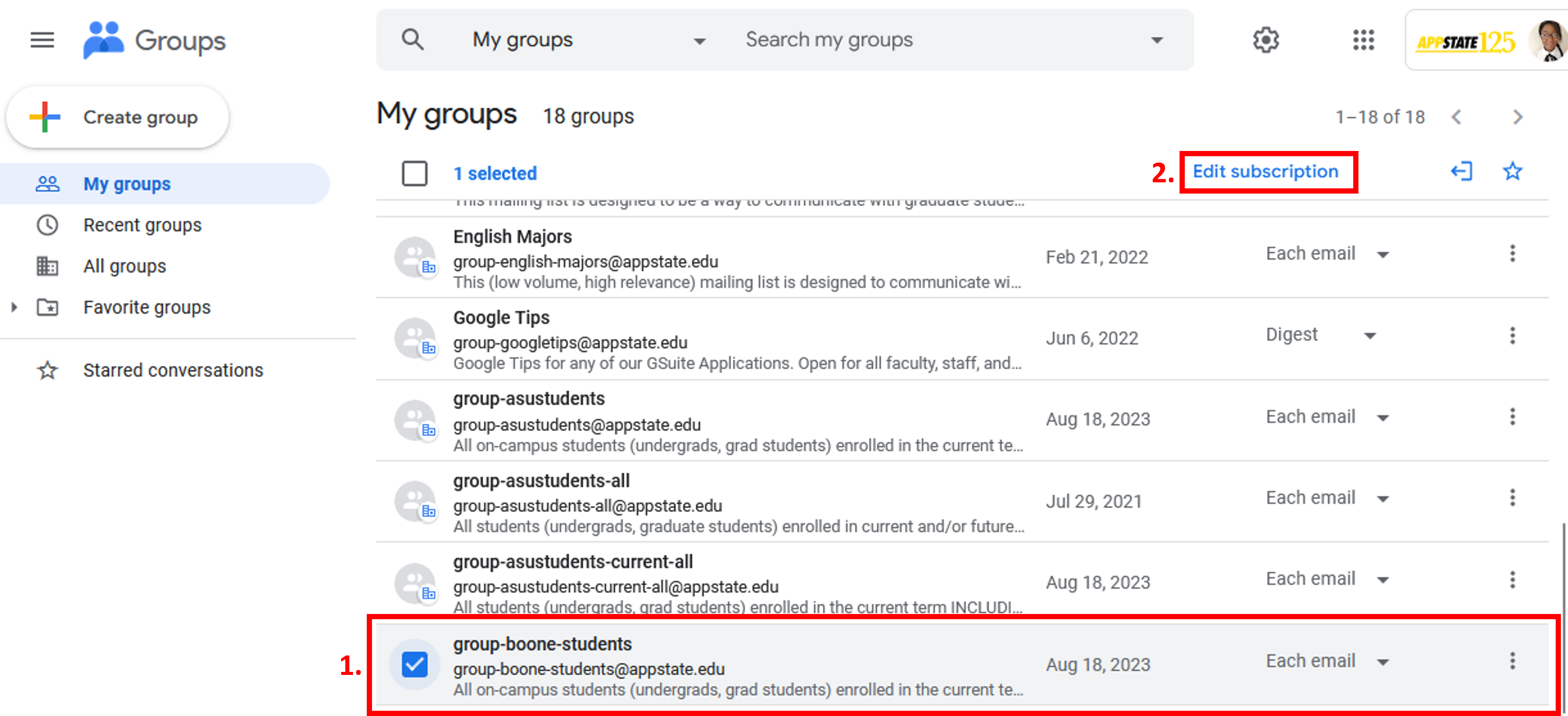Click the settings gear icon

pyautogui.click(x=1265, y=40)
